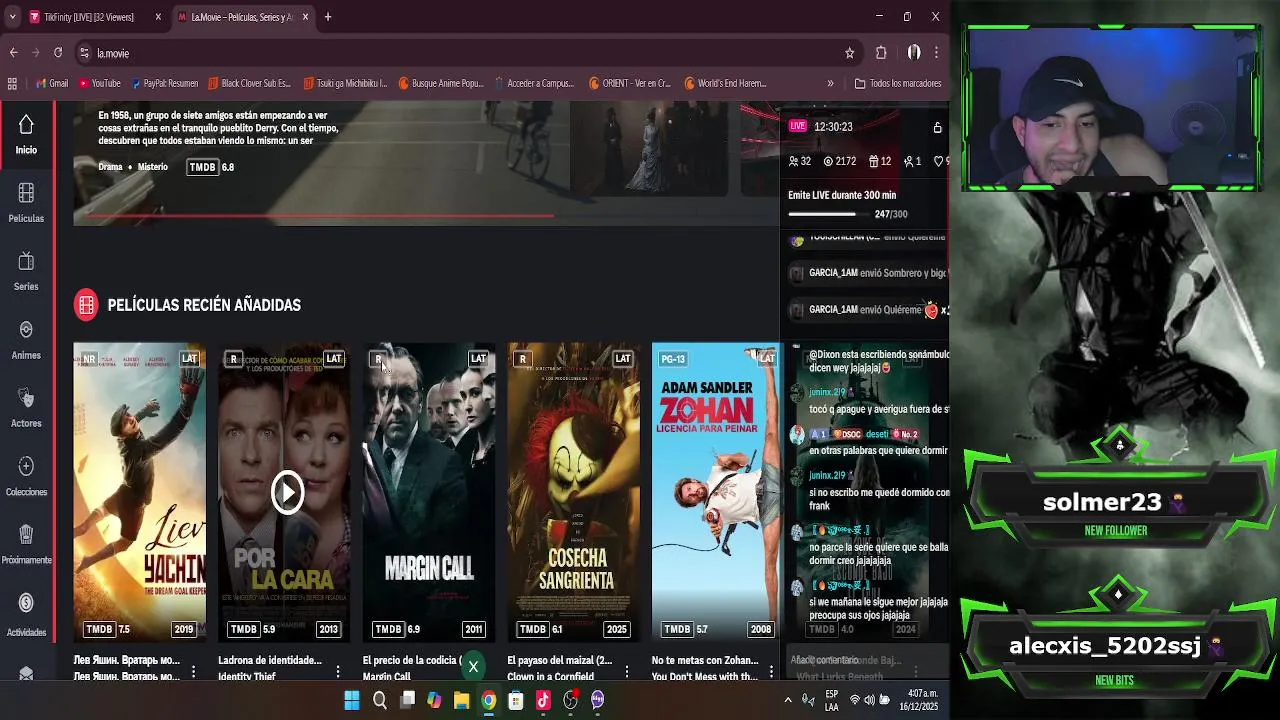Open the browser extensions puzzle icon

[881, 53]
